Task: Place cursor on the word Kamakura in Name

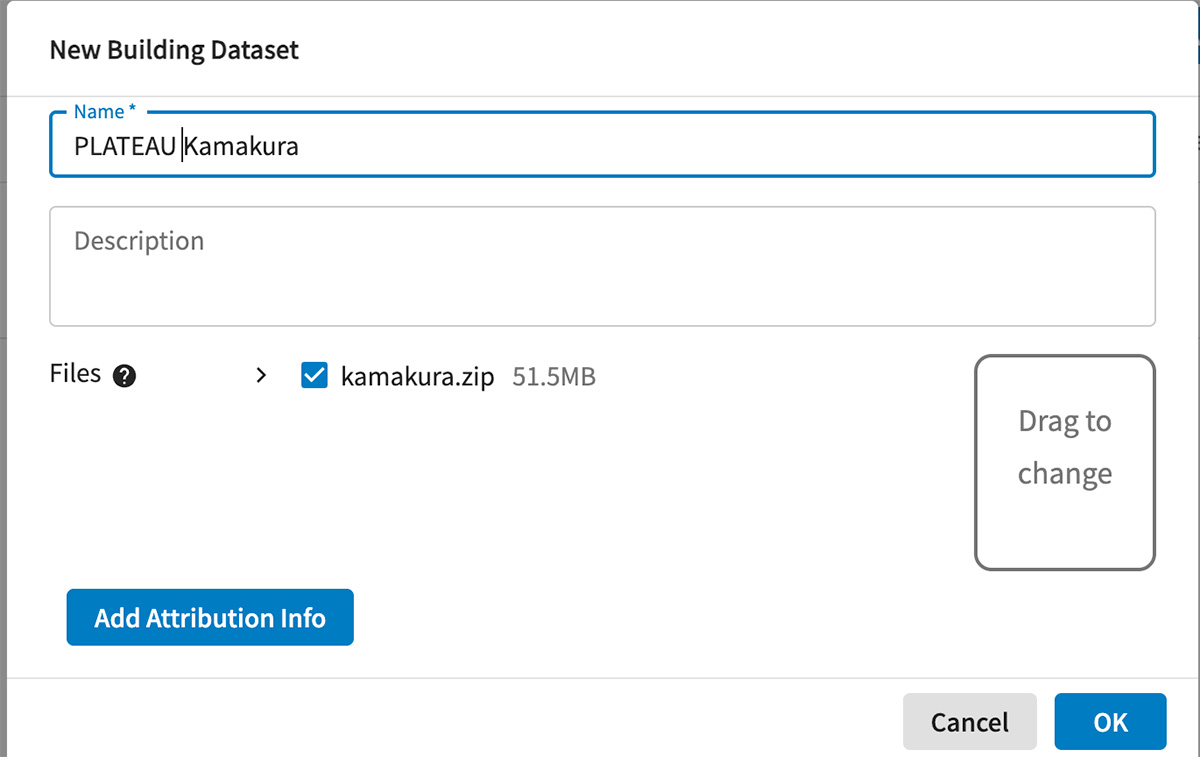Action: tap(243, 147)
